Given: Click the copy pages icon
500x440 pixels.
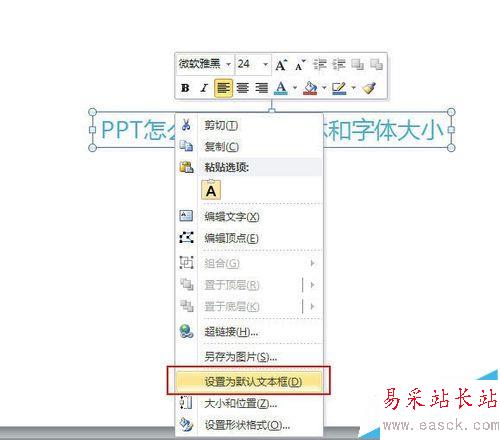Looking at the screenshot, I should pos(186,146).
